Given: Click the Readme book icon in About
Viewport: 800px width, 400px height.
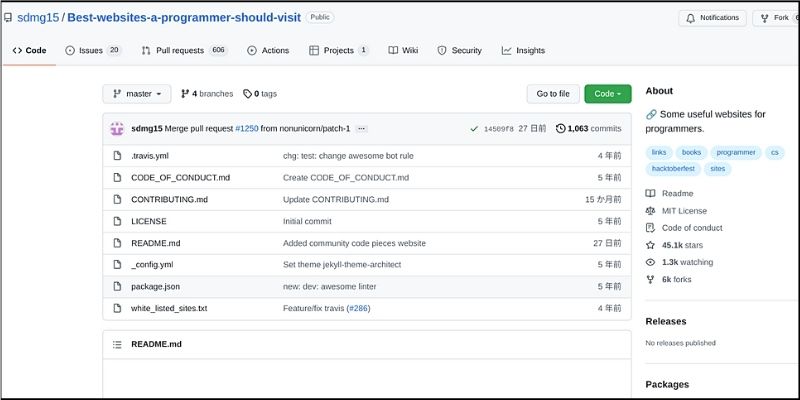Looking at the screenshot, I should [x=650, y=193].
